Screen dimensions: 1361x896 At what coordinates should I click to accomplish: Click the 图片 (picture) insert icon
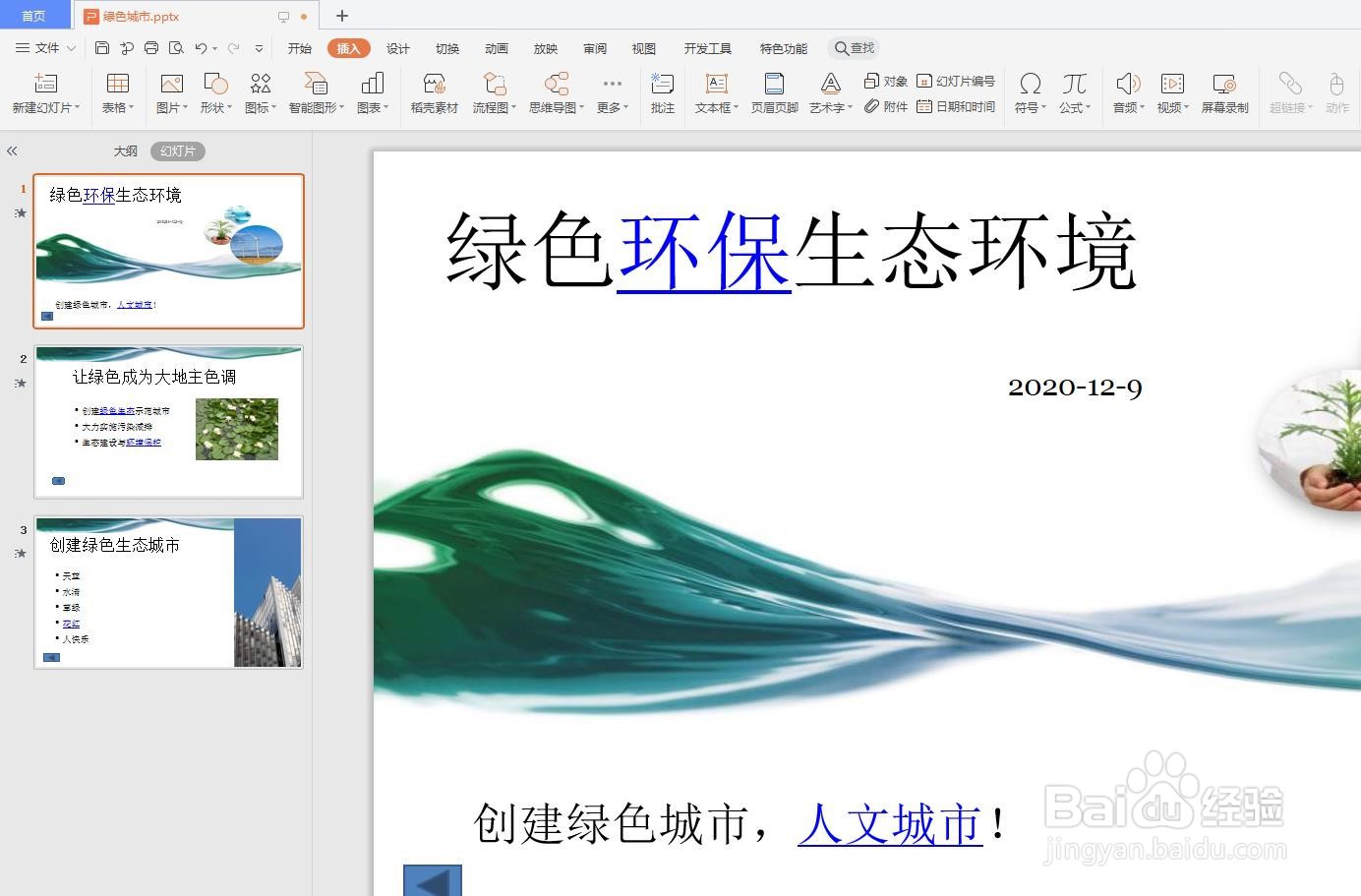[172, 83]
